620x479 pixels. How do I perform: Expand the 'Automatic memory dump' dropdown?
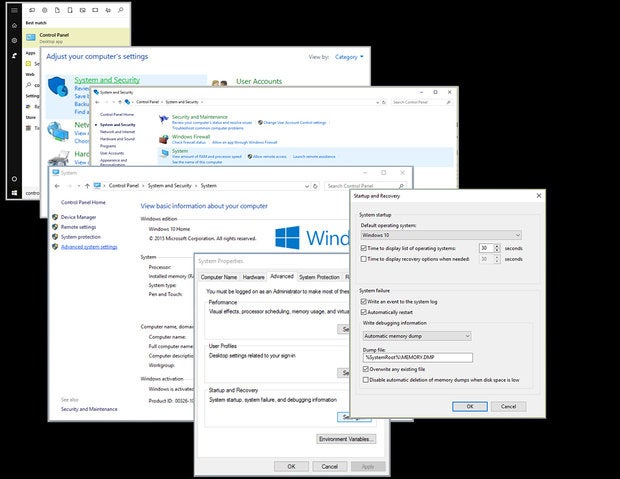coord(417,336)
